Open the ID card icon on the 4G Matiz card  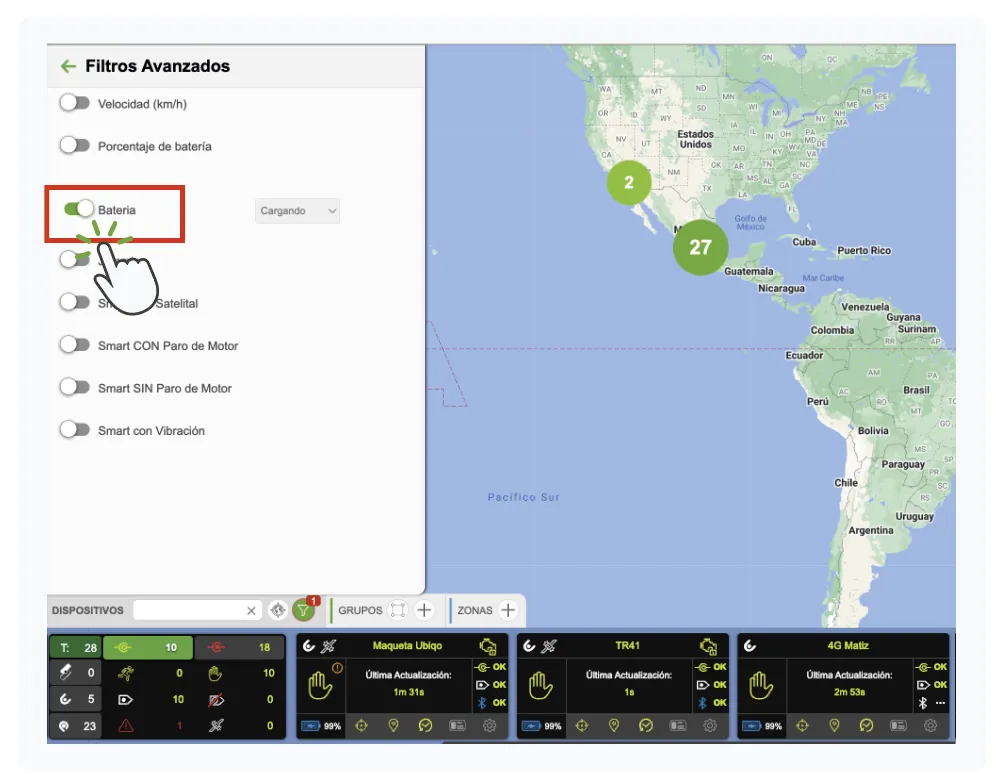[898, 726]
